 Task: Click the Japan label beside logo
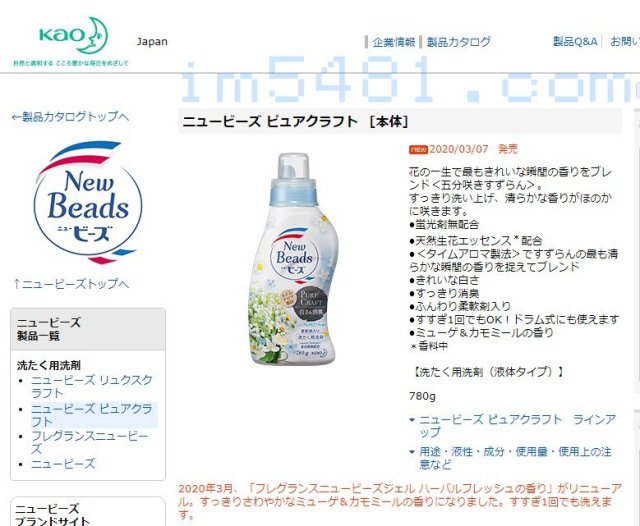tap(152, 42)
